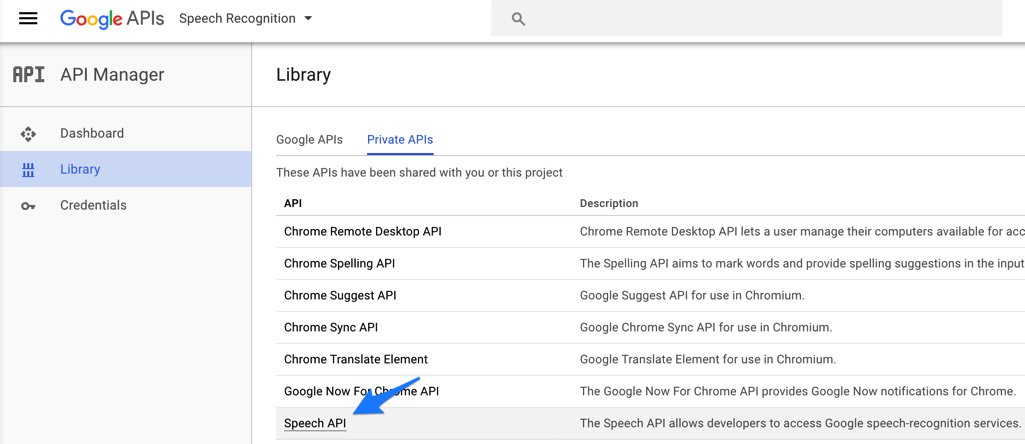
Task: Click the API Manager title text
Action: pos(112,75)
